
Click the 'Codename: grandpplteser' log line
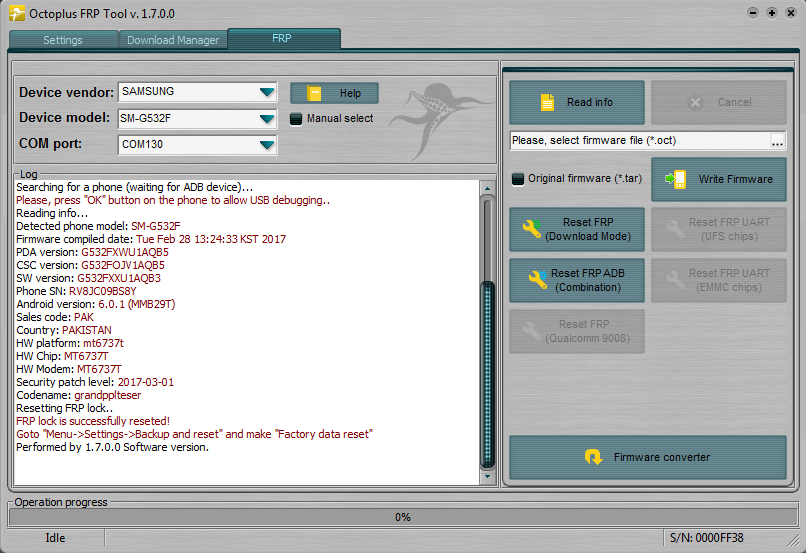(x=79, y=395)
